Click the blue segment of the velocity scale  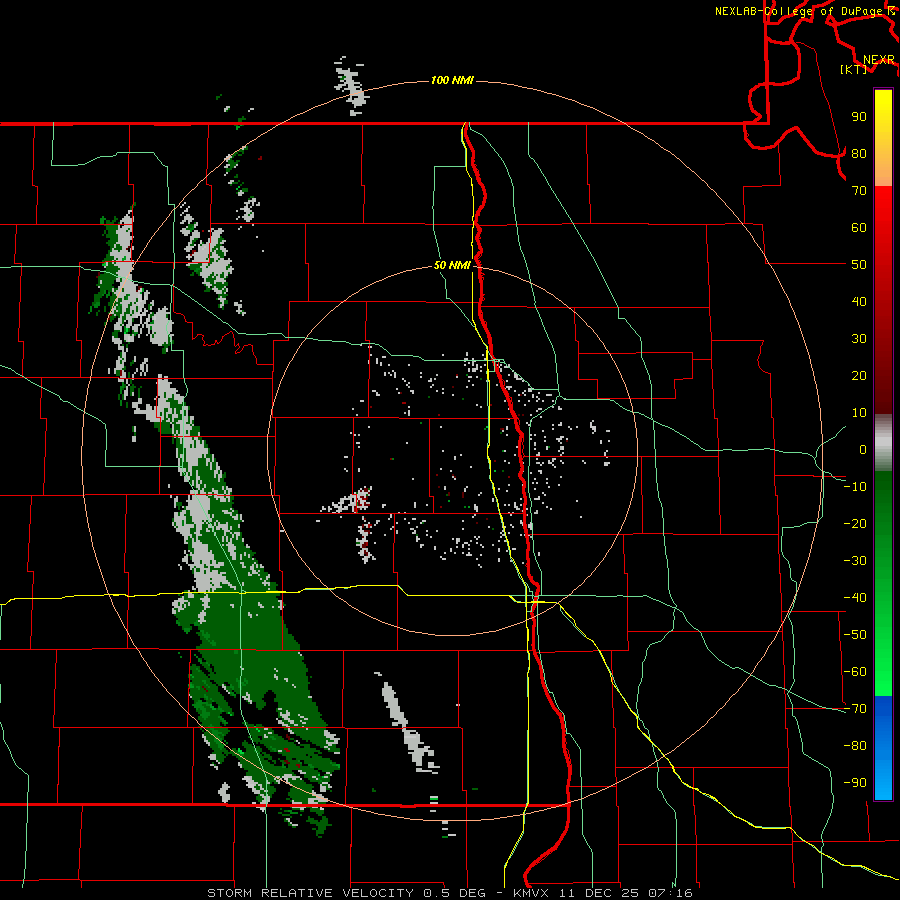click(883, 748)
